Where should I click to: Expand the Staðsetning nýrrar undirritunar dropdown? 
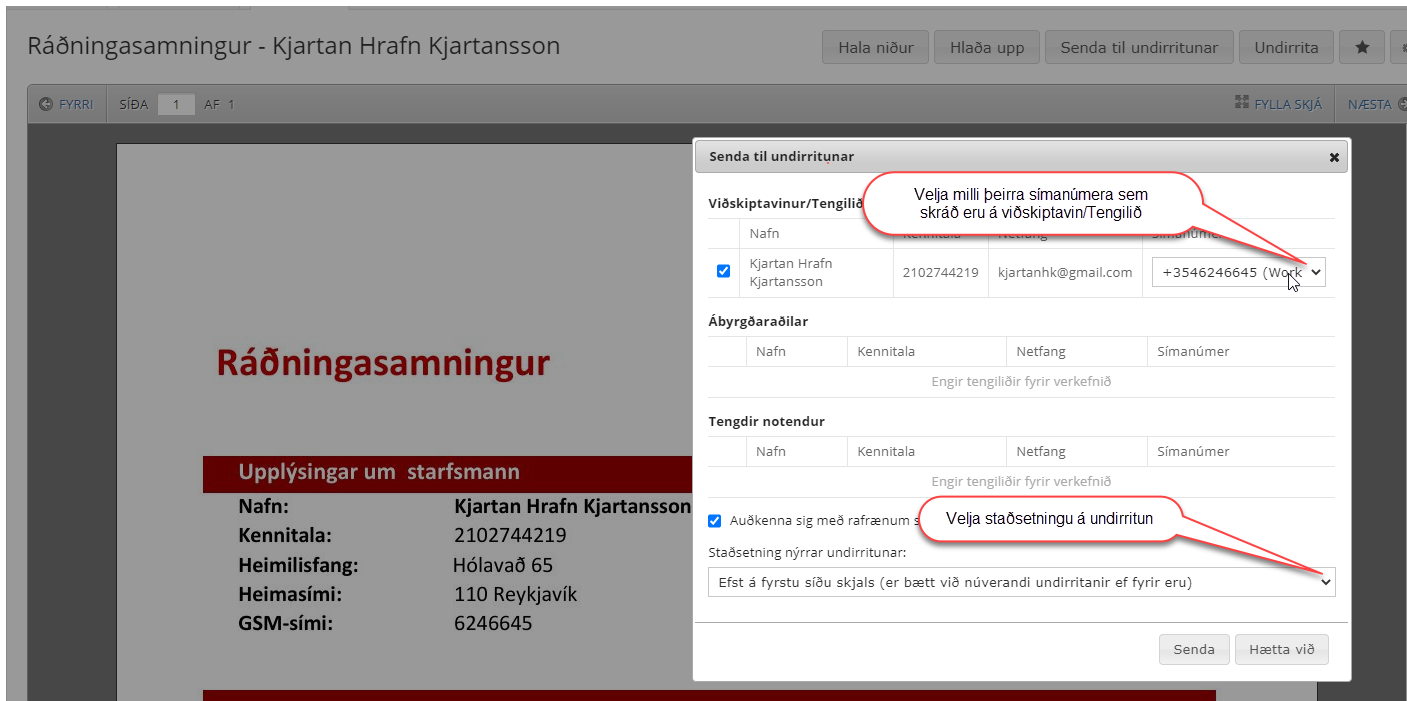pos(1021,582)
